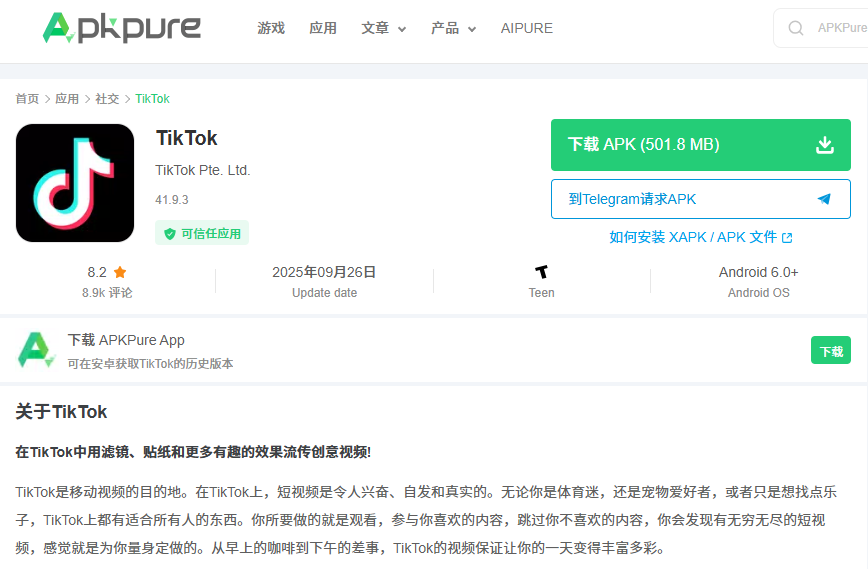Click the search magnifier icon

pos(796,28)
